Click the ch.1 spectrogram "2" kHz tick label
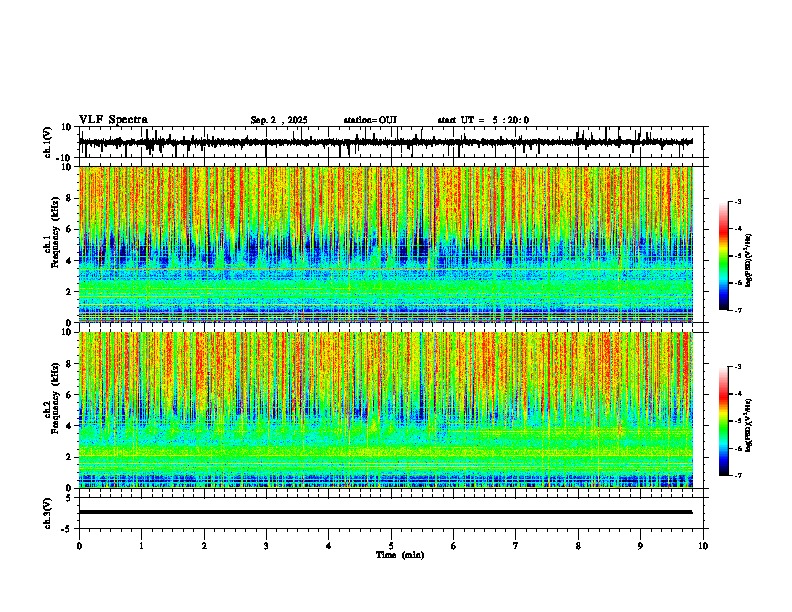This screenshot has height=612, width=792. 70,292
